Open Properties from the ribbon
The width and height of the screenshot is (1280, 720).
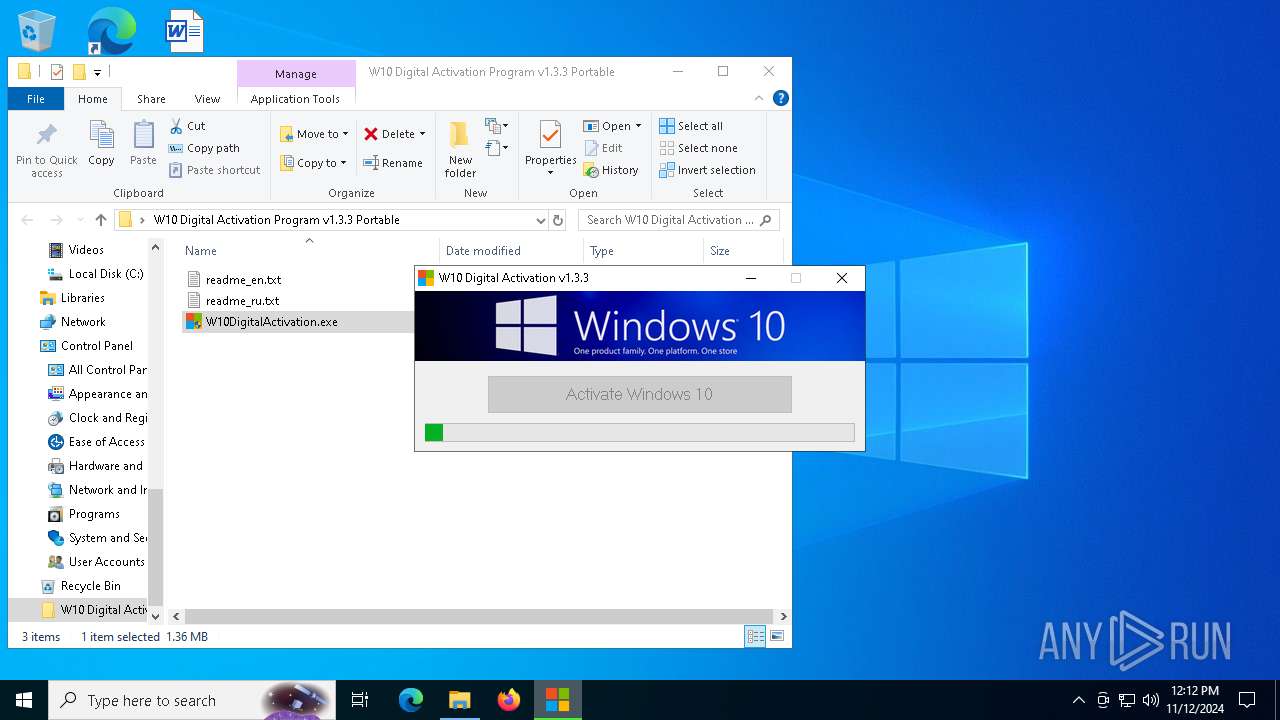[551, 149]
